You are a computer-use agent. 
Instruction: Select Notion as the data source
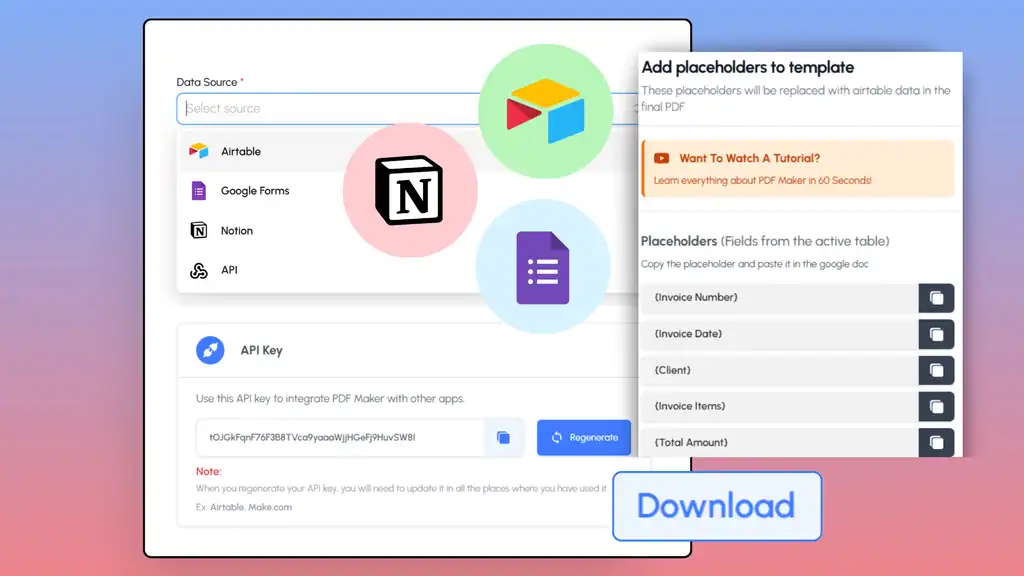(236, 231)
